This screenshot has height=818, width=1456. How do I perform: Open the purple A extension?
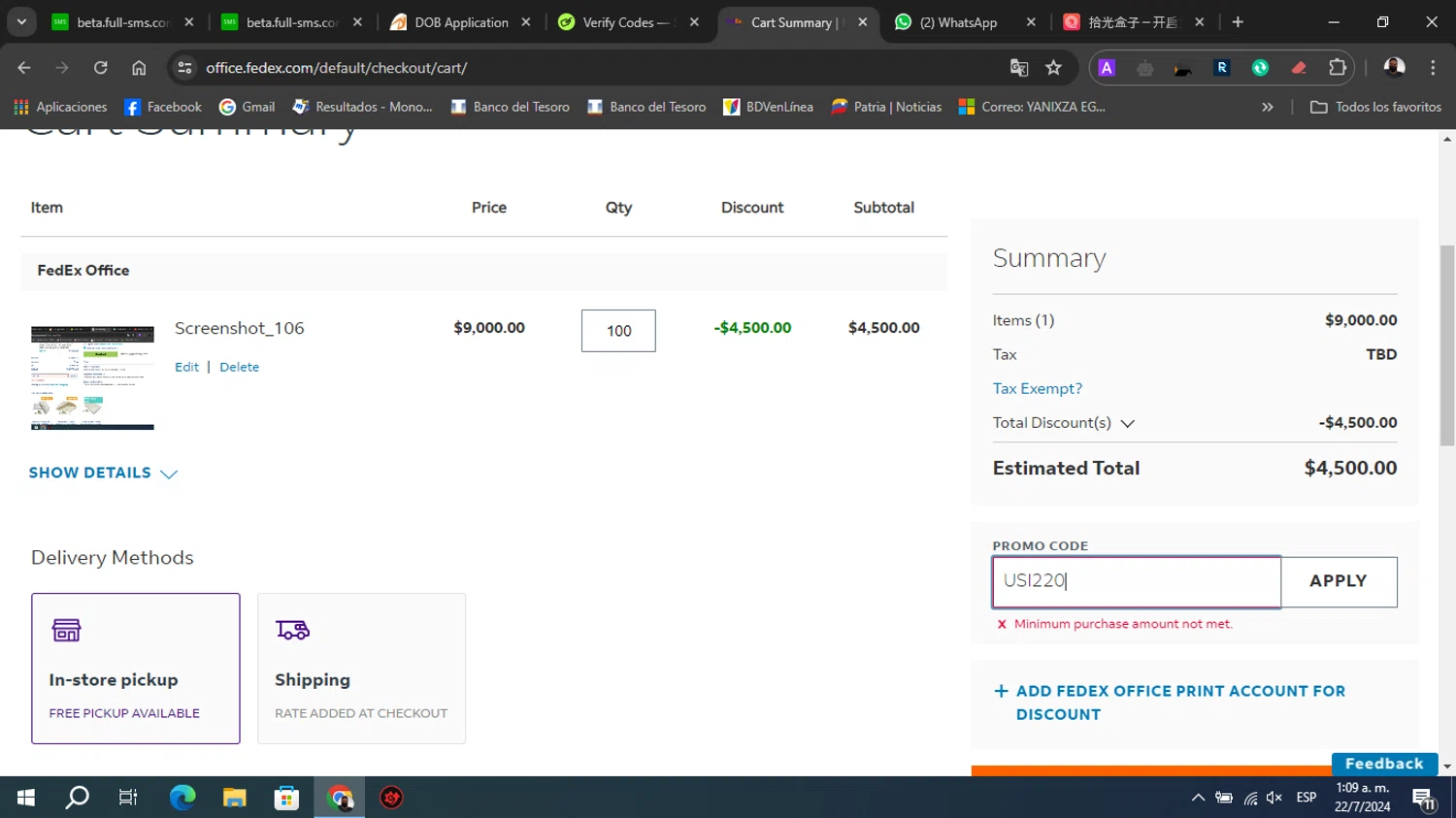pos(1107,68)
